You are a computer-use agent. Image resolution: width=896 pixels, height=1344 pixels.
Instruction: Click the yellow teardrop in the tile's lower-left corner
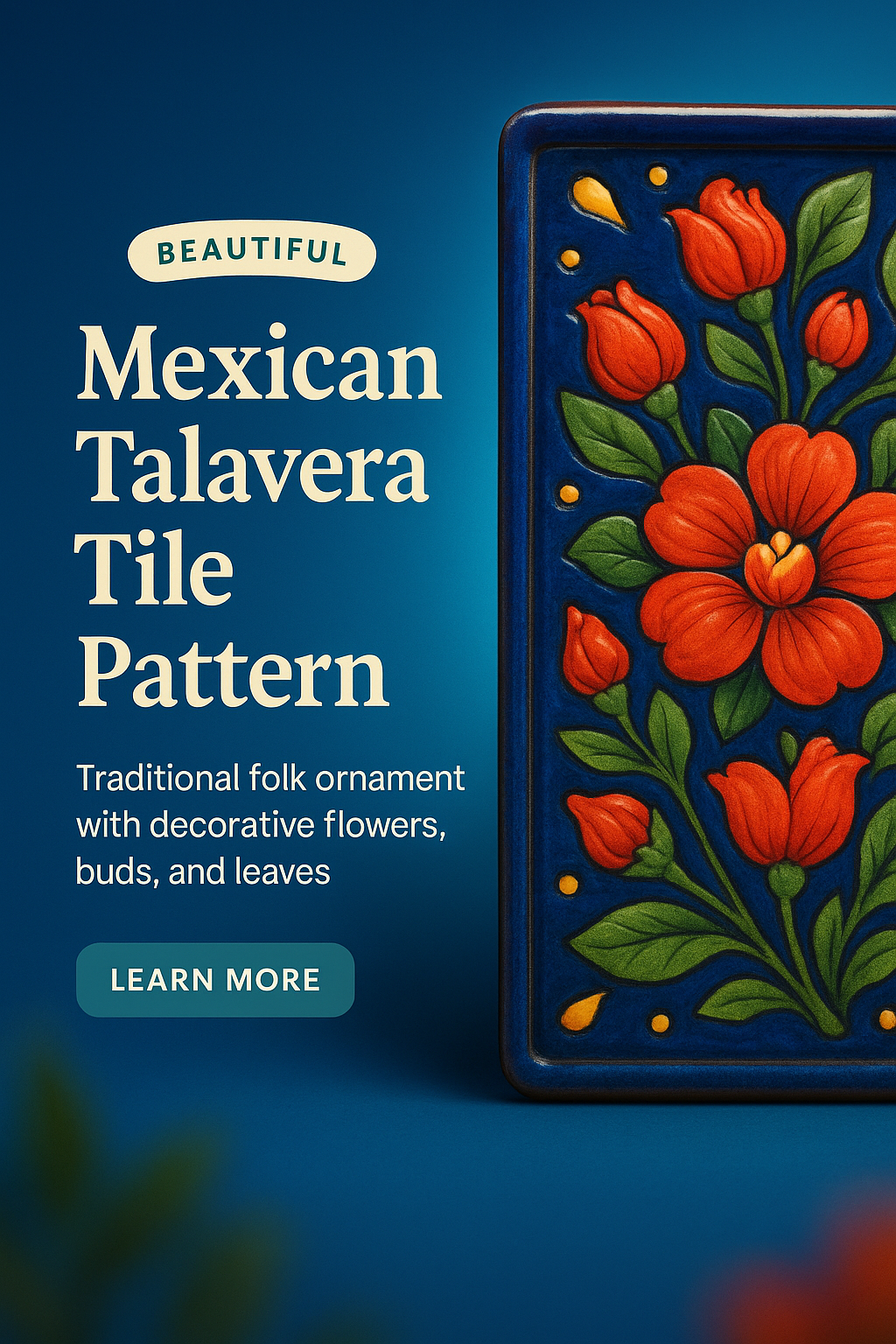coord(584,1010)
